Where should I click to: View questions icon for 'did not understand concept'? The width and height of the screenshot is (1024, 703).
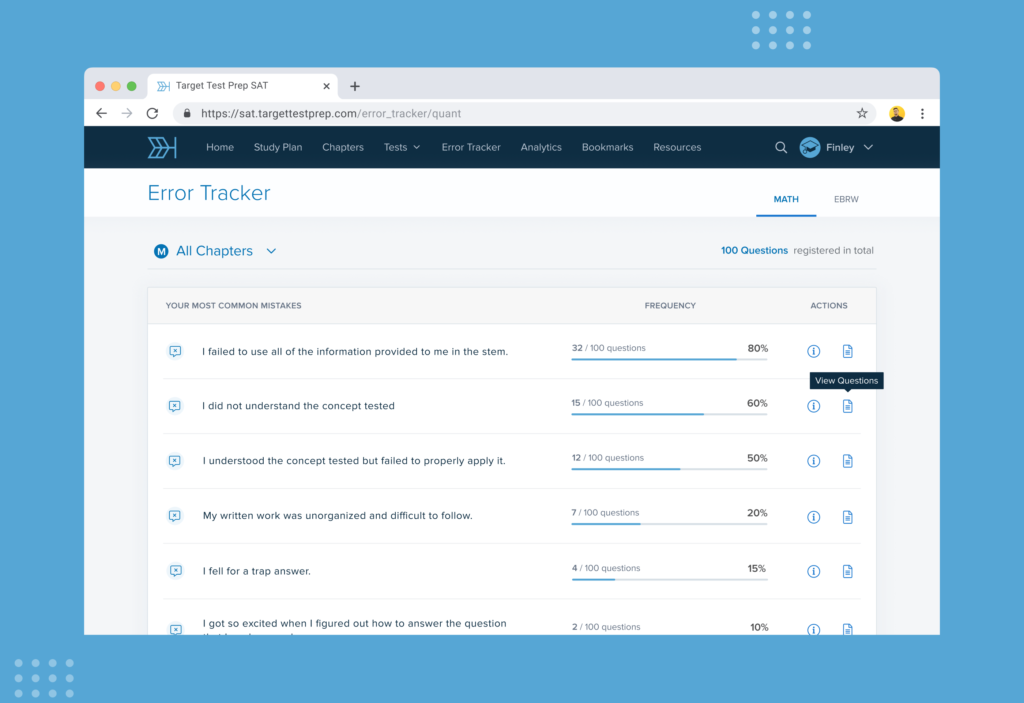847,406
